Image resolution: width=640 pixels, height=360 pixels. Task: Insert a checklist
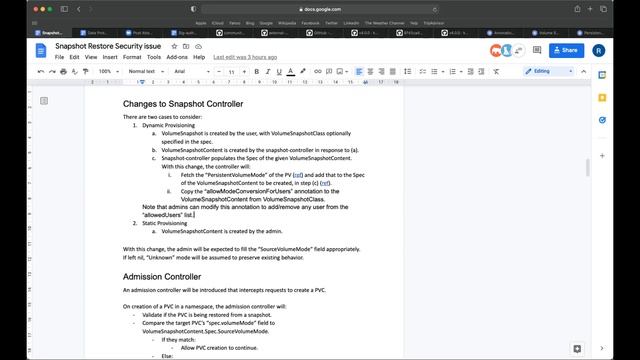[x=423, y=71]
